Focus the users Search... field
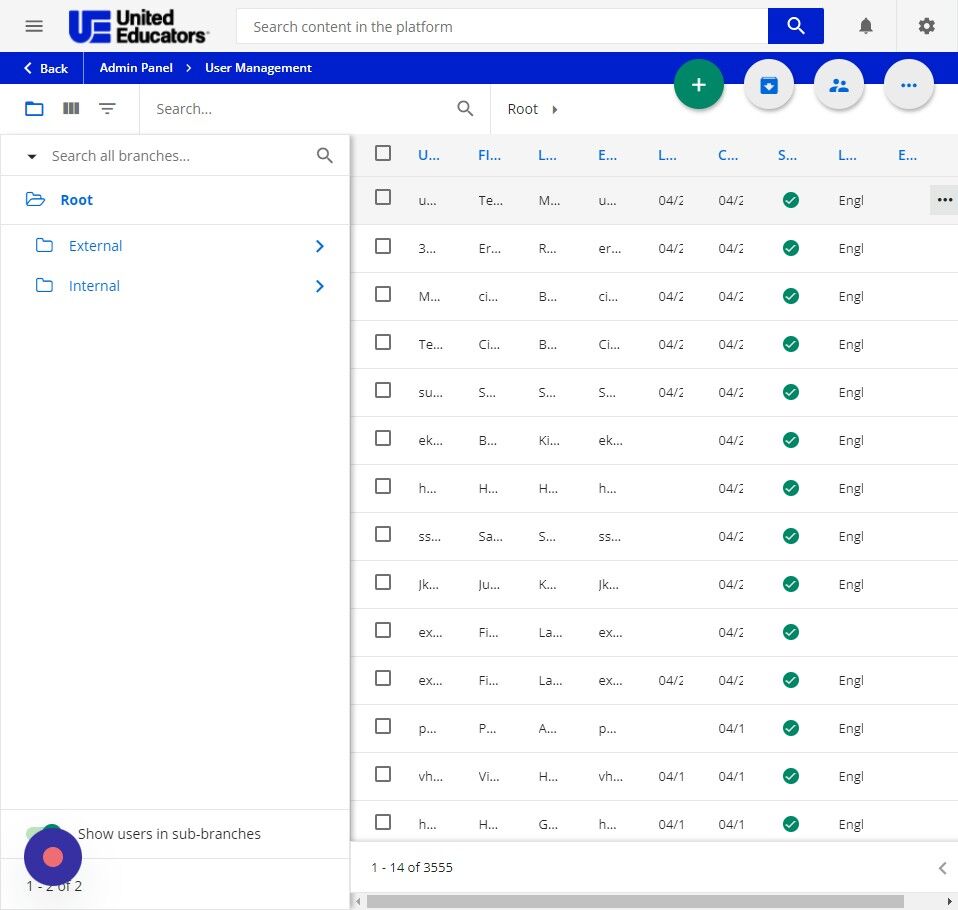The height and width of the screenshot is (910, 958). click(304, 109)
